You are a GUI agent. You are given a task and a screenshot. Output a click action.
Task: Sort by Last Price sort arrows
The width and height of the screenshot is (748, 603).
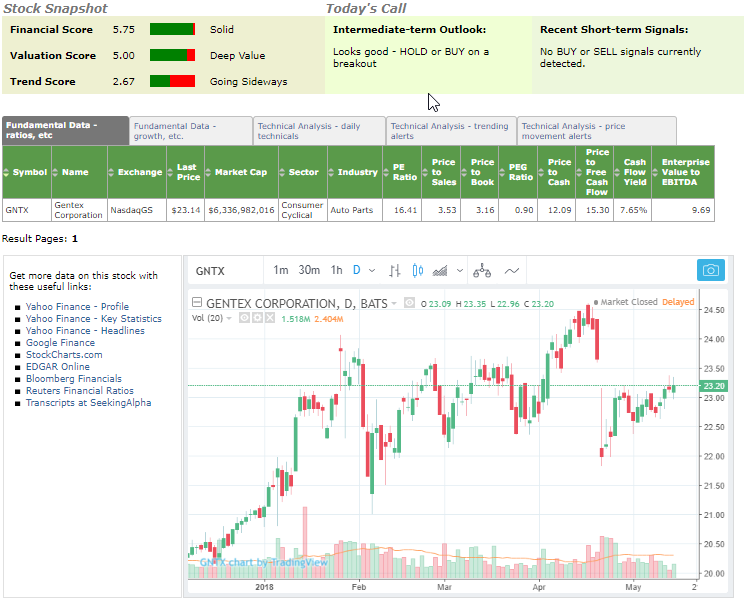pos(170,172)
